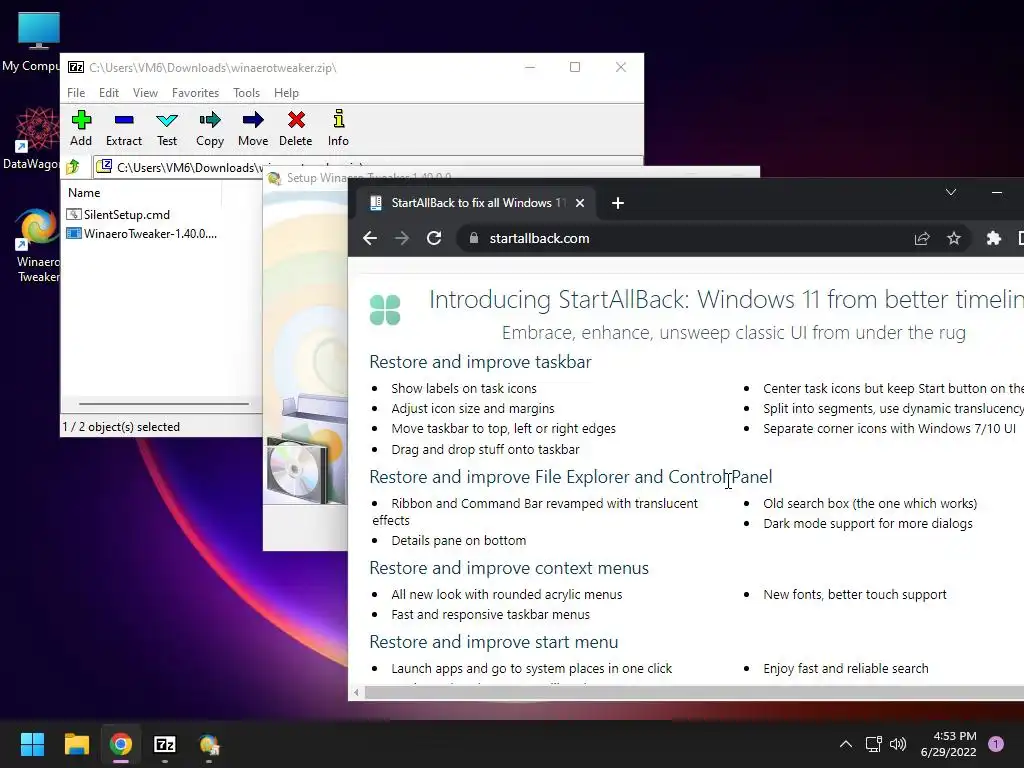Open Chrome's tab search dropdown chevron
The height and width of the screenshot is (768, 1024).
pyautogui.click(x=951, y=192)
